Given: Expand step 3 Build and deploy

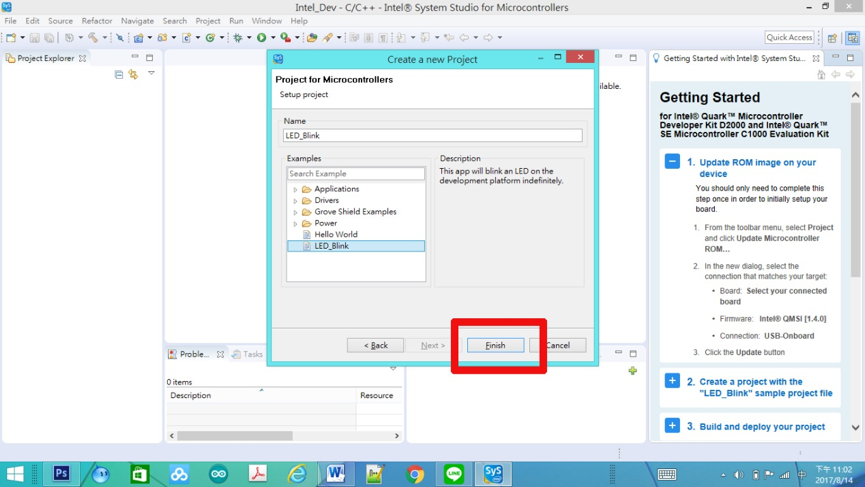Looking at the screenshot, I should [672, 426].
